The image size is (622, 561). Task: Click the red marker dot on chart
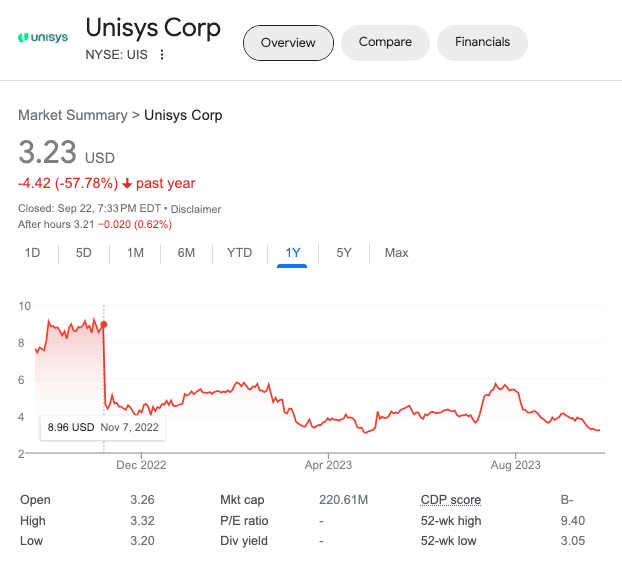pyautogui.click(x=104, y=325)
